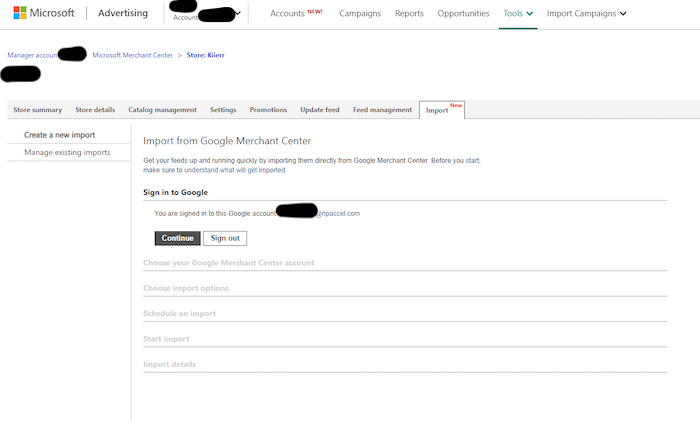Click the Sign in to Google heading
This screenshot has width=700, height=421.
pos(175,192)
